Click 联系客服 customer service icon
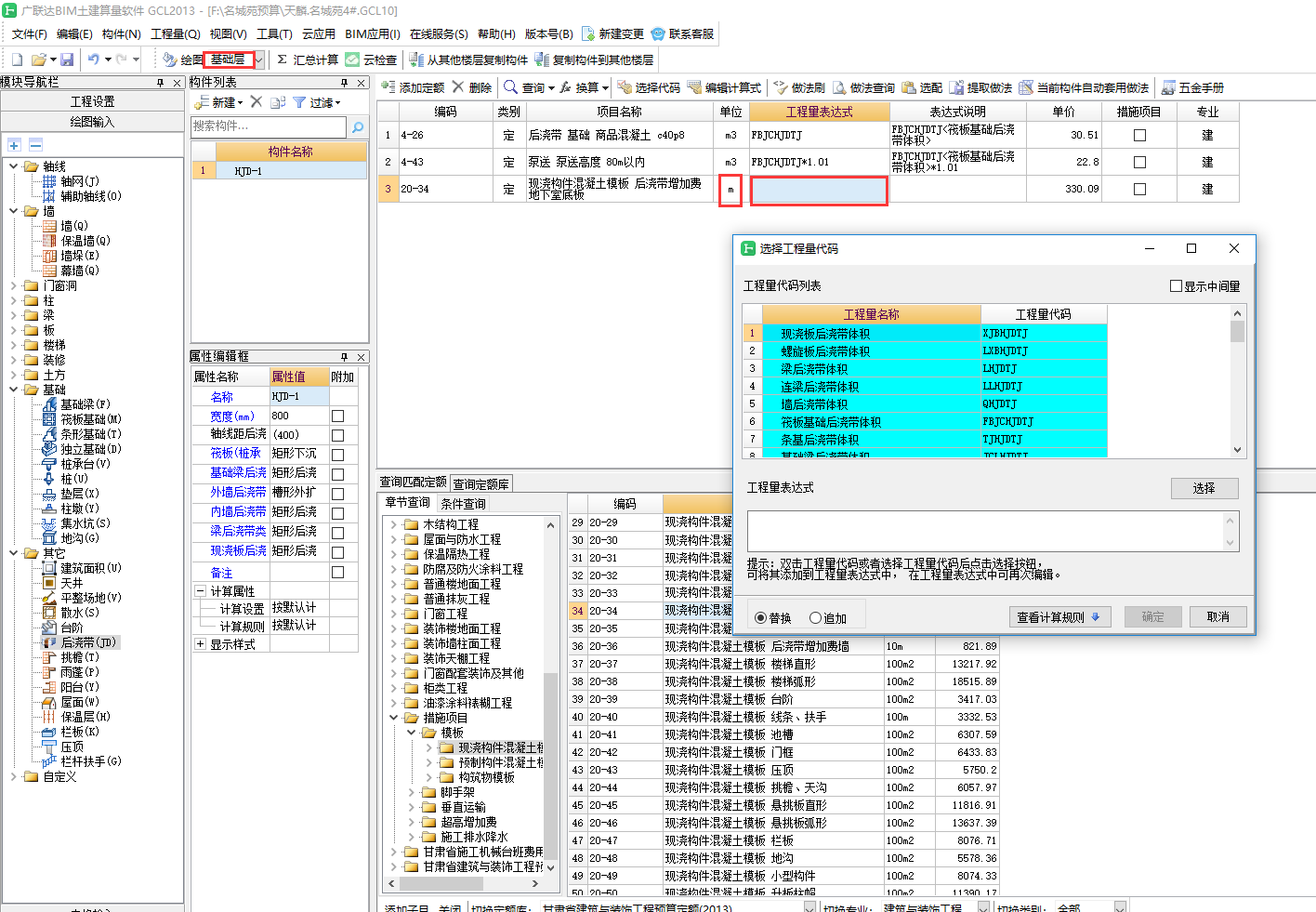 658,33
